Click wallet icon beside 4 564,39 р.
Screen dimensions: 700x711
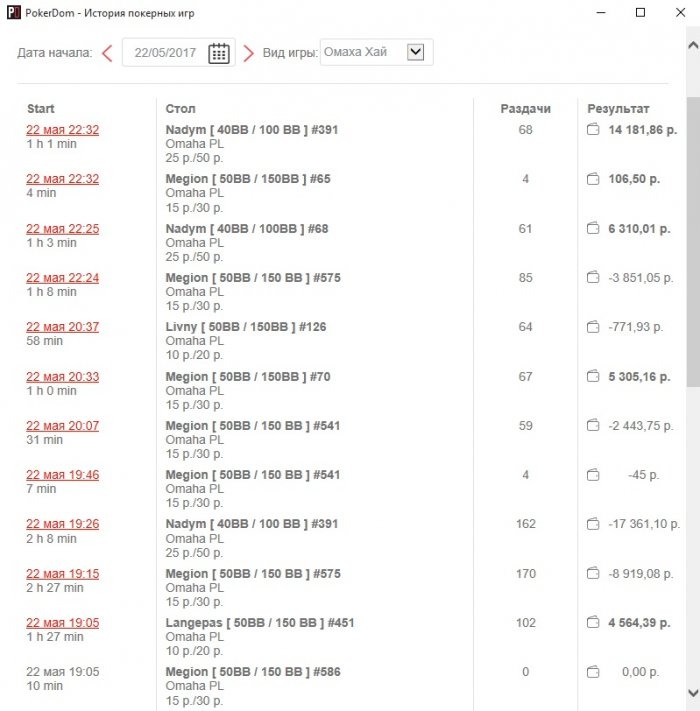593,622
